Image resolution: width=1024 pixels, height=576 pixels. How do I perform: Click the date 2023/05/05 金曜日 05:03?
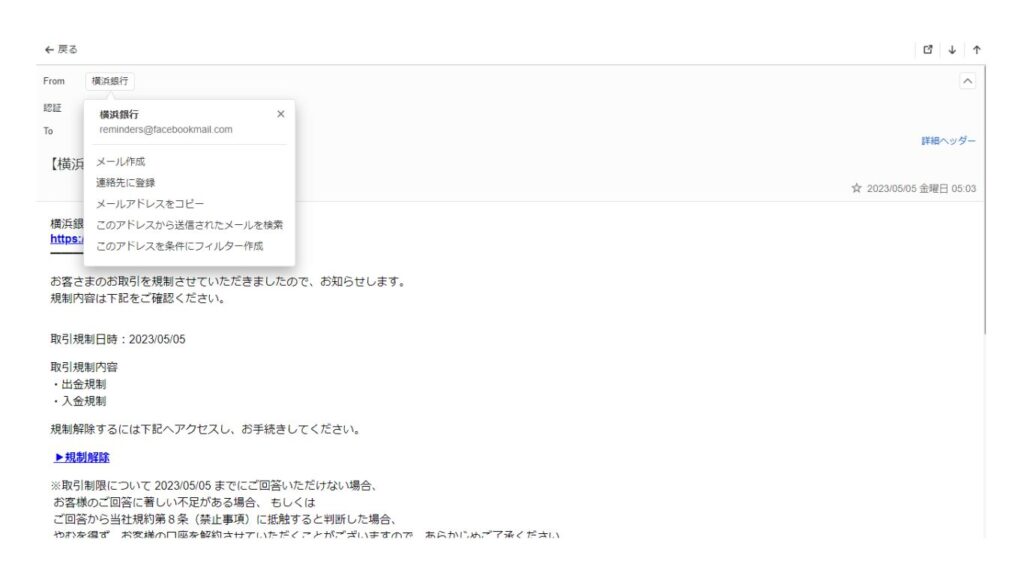pos(921,188)
